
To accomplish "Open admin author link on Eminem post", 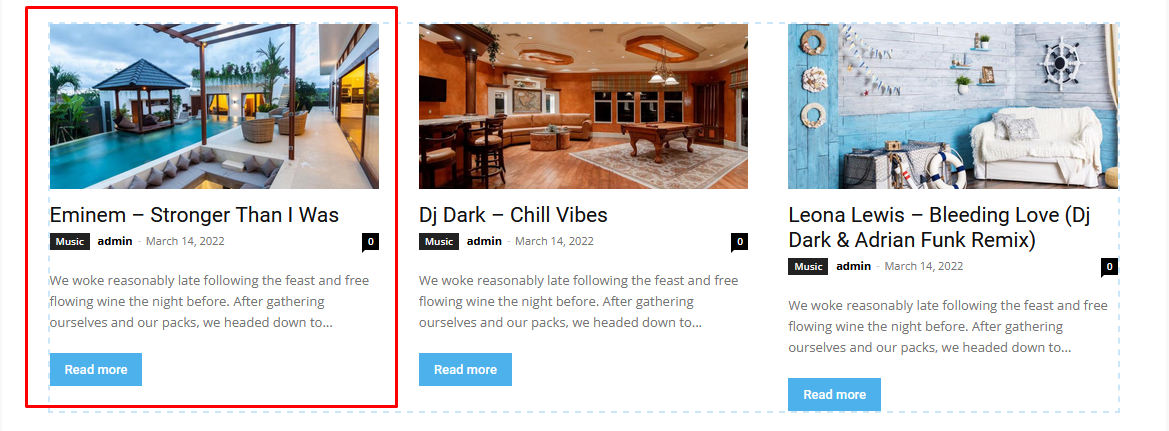I will pyautogui.click(x=115, y=241).
